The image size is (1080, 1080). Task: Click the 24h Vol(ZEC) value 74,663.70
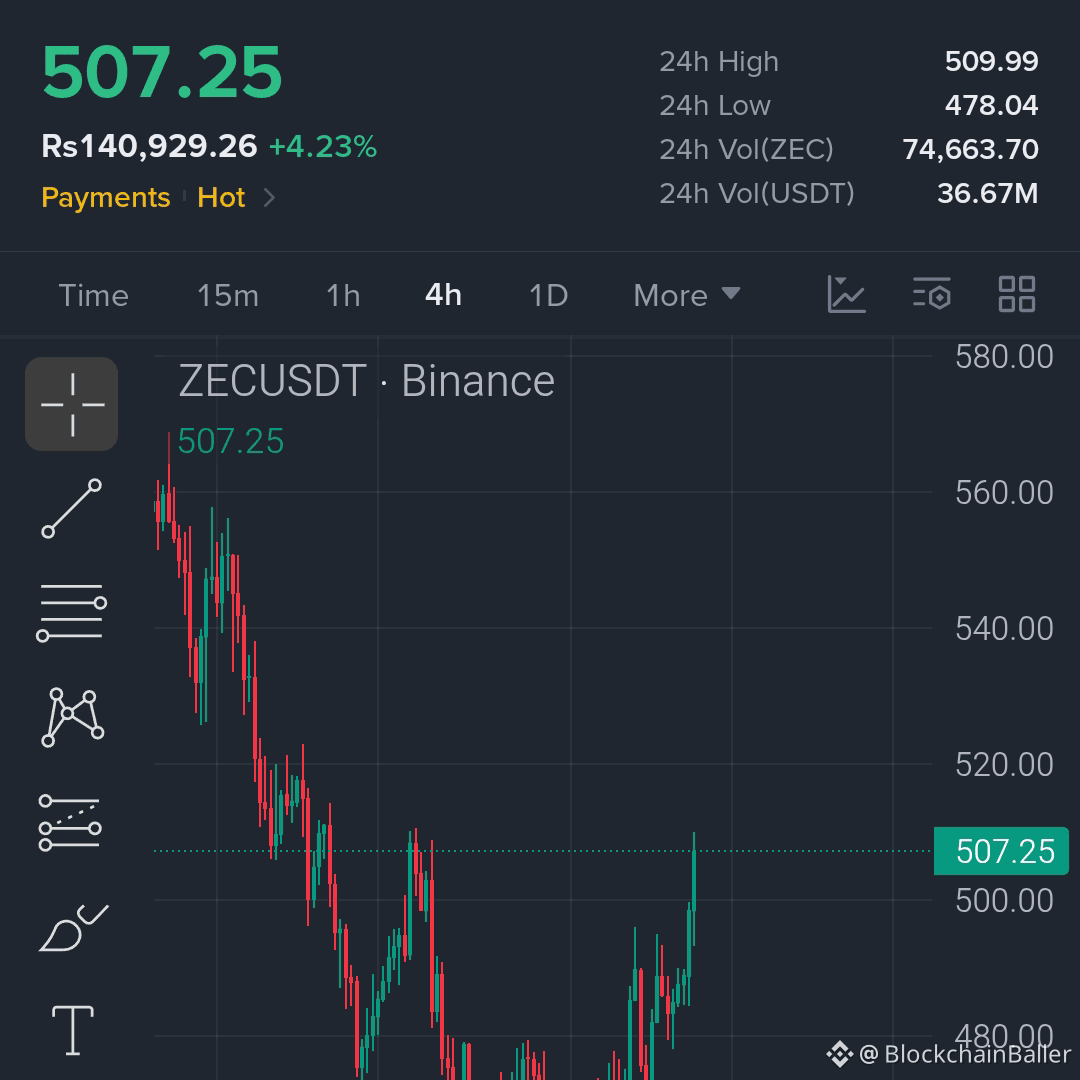970,149
